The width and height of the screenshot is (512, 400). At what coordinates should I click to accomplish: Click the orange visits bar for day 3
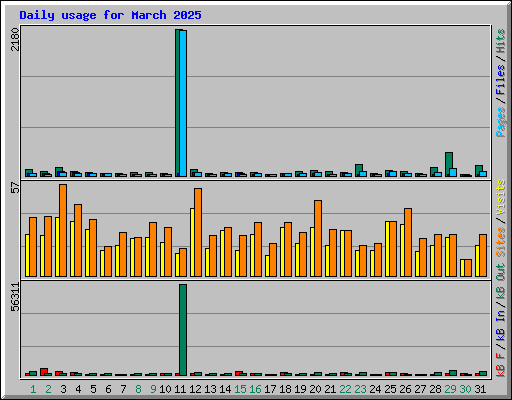pos(63,230)
